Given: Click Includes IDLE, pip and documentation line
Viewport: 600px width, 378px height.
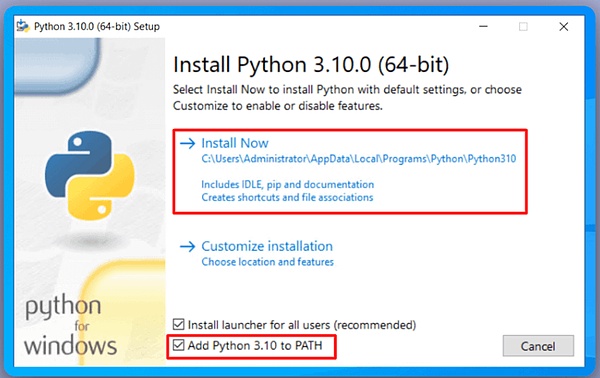Looking at the screenshot, I should 288,184.
